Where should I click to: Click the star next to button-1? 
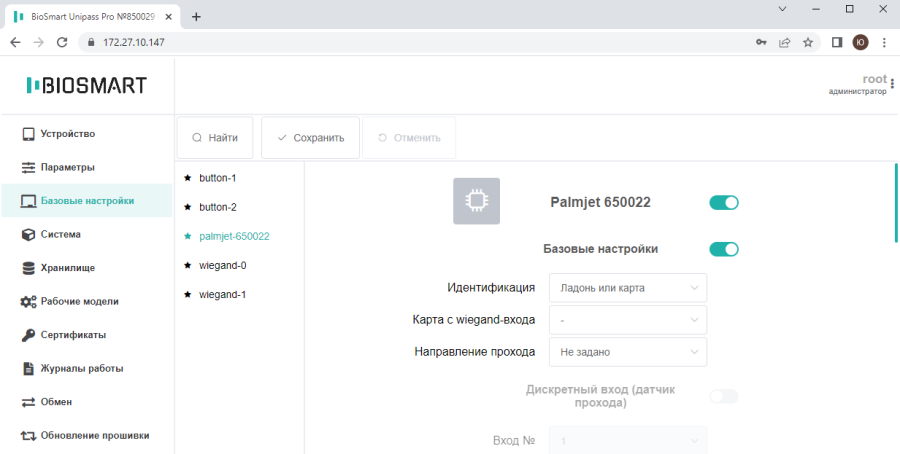click(187, 178)
